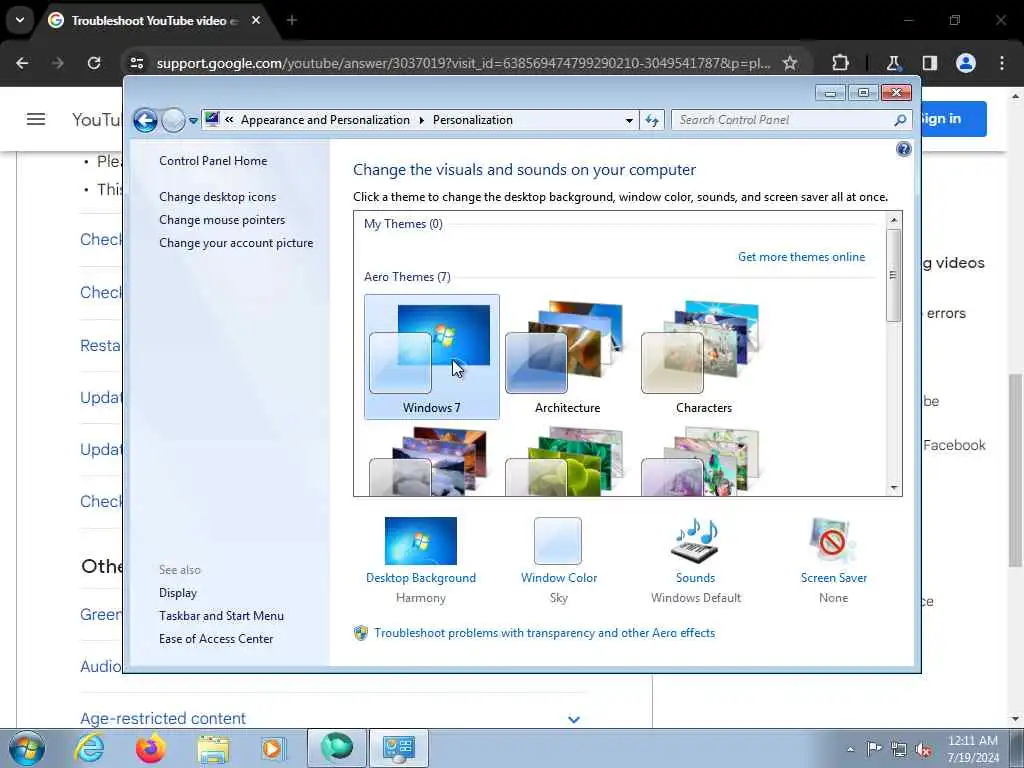Refresh the Control Panel address bar
The width and height of the screenshot is (1024, 768).
(x=652, y=120)
